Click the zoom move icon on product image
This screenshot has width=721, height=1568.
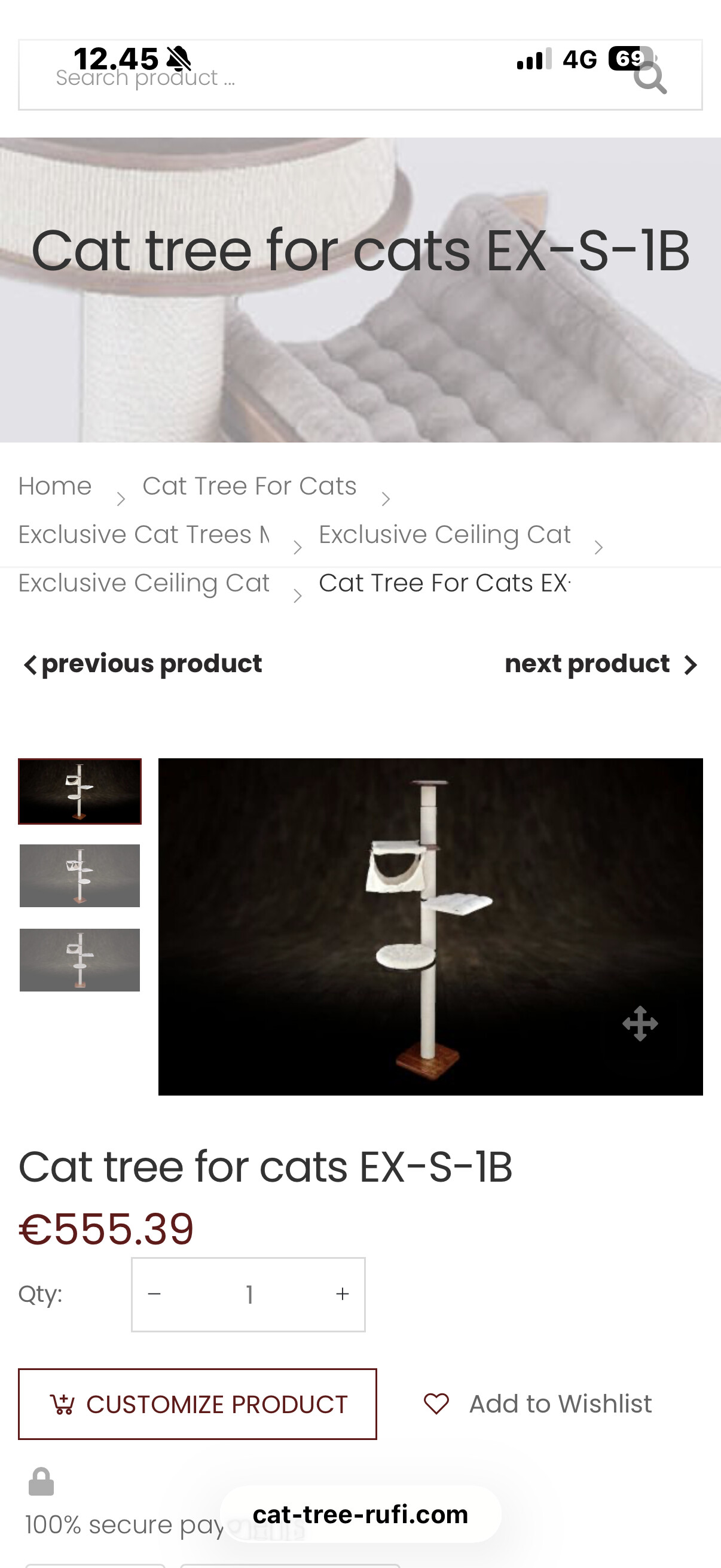640,1023
